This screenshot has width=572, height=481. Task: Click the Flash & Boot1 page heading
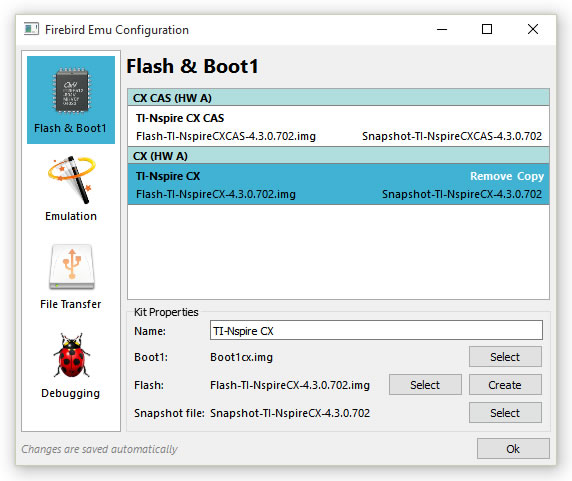click(x=192, y=67)
